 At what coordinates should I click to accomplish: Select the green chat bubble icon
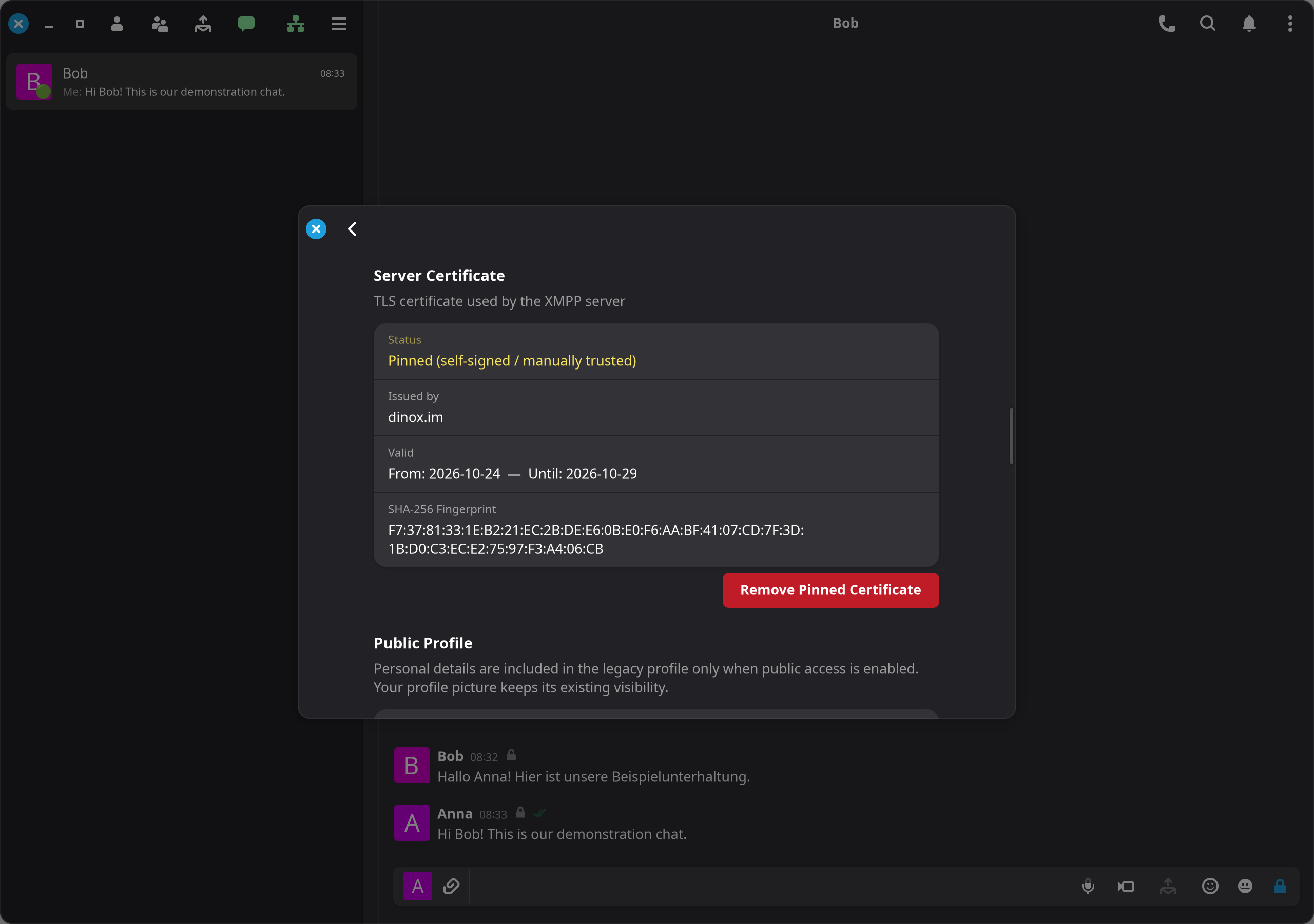(x=246, y=24)
